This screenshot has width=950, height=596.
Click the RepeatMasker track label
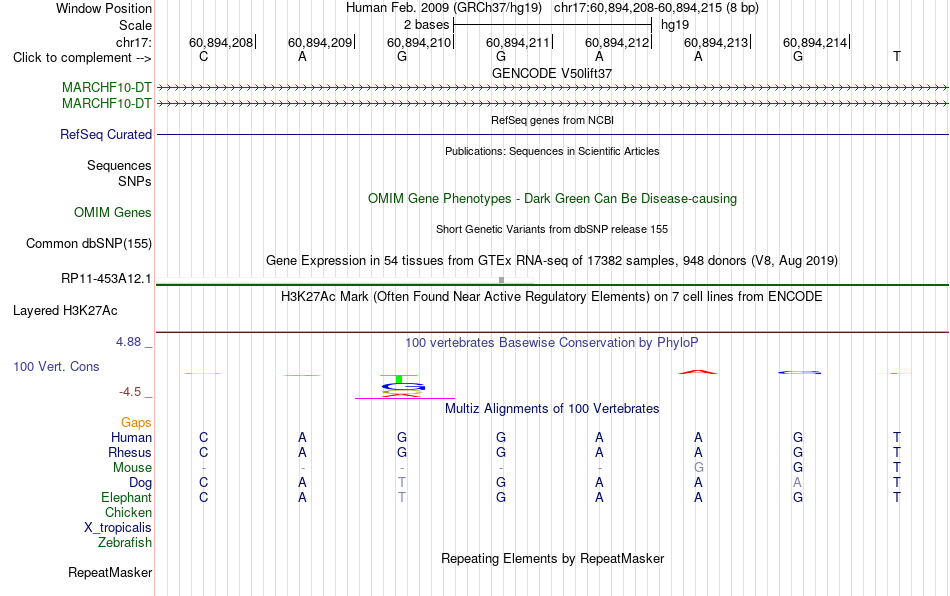click(x=110, y=572)
